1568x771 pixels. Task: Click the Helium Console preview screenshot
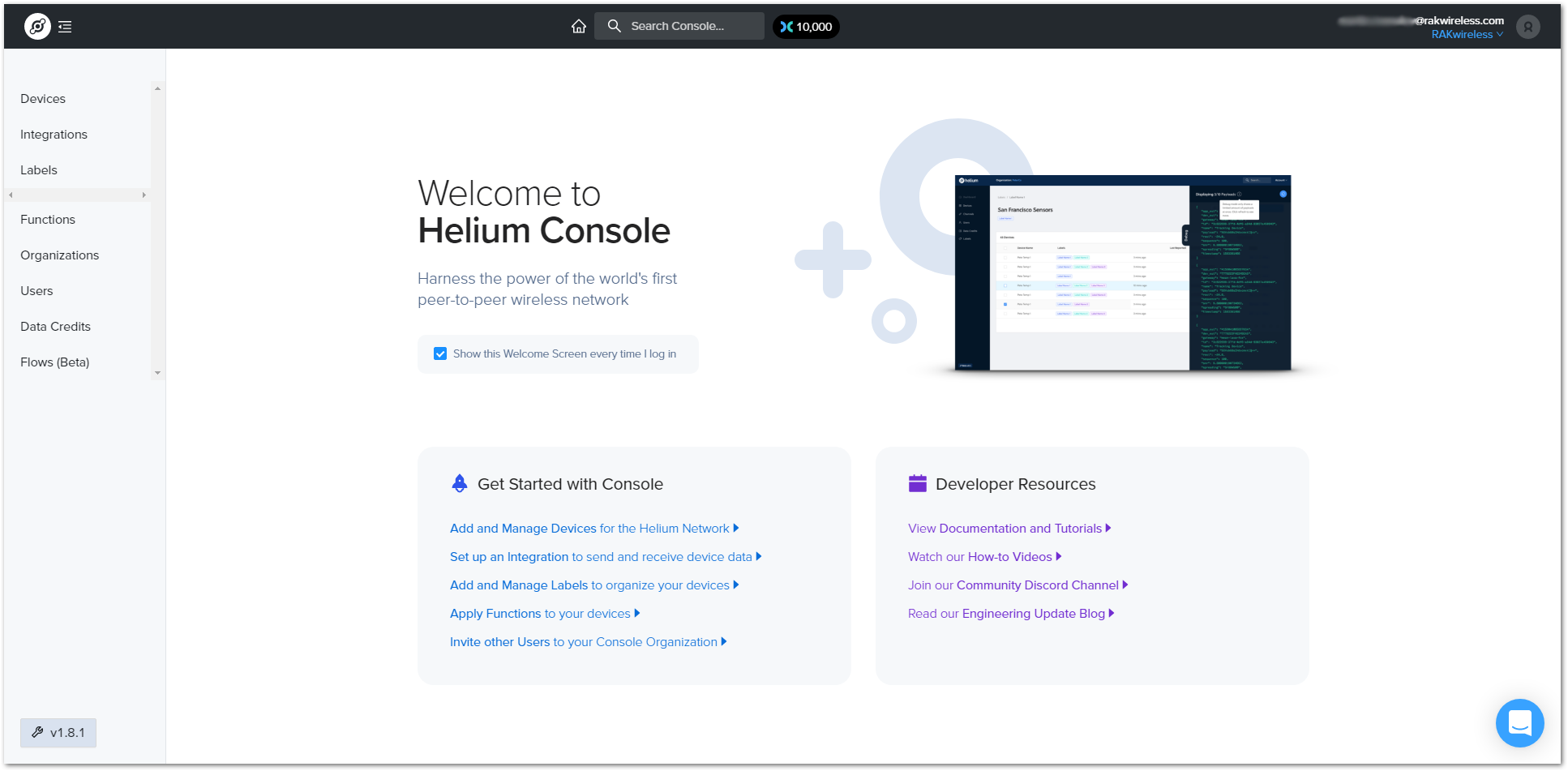[1122, 273]
